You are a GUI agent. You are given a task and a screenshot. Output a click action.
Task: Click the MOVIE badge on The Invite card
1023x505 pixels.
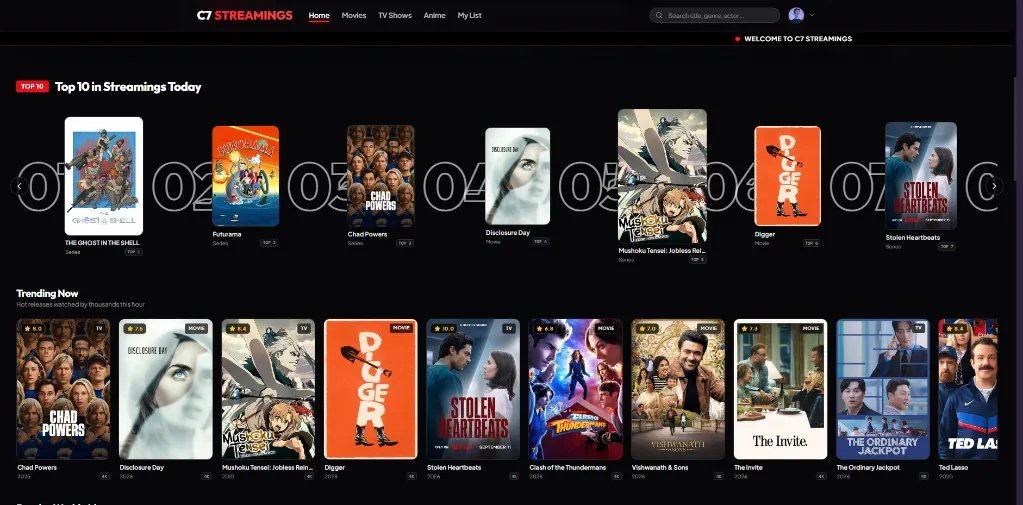pos(811,328)
